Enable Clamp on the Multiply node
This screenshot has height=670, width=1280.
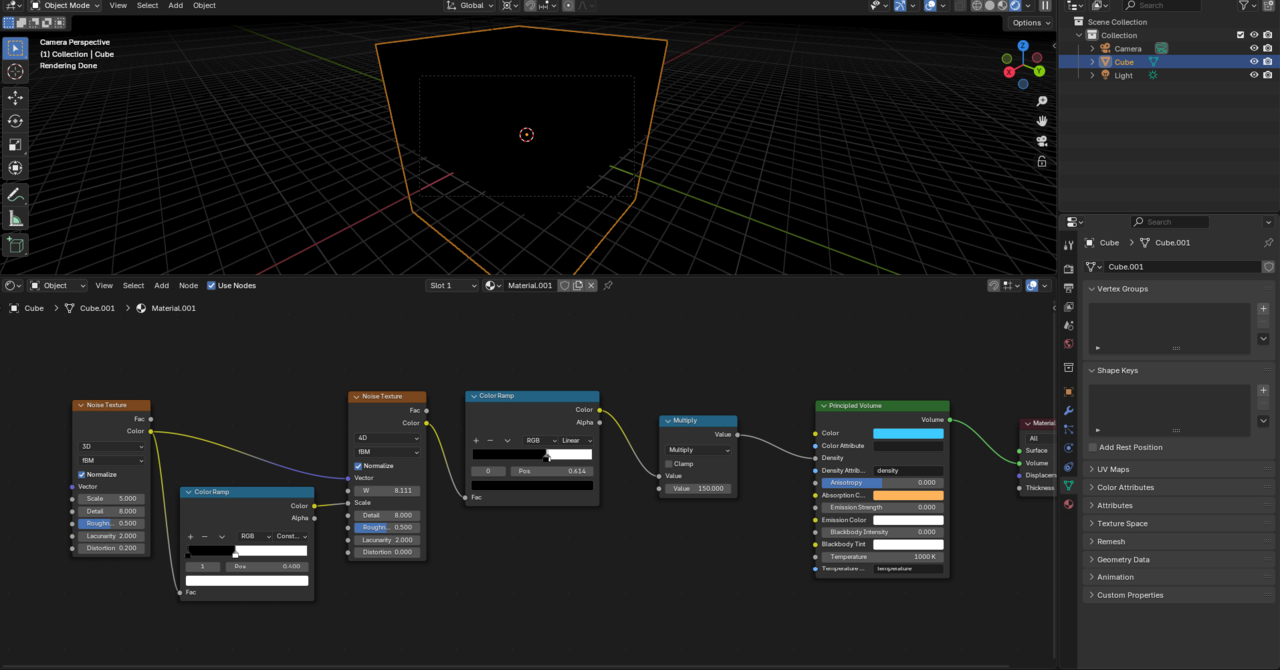coord(669,464)
